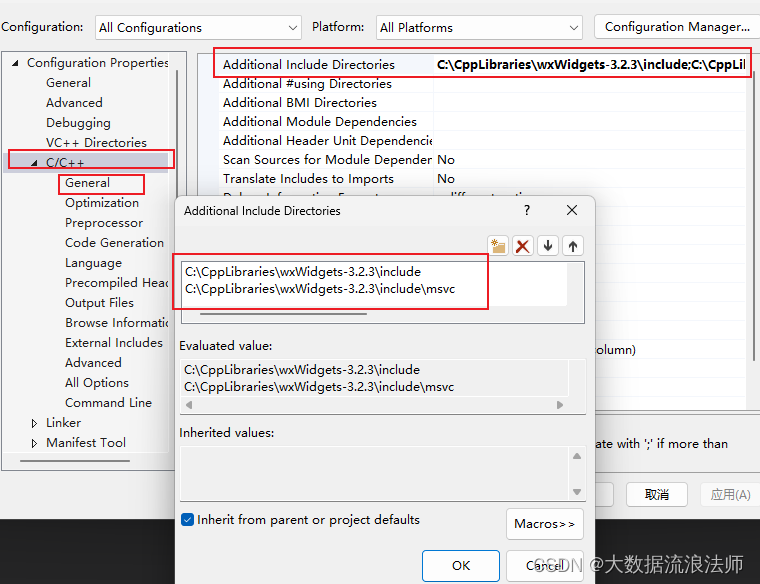The width and height of the screenshot is (760, 584).
Task: Select Advanced under C/C++
Action: [x=93, y=363]
